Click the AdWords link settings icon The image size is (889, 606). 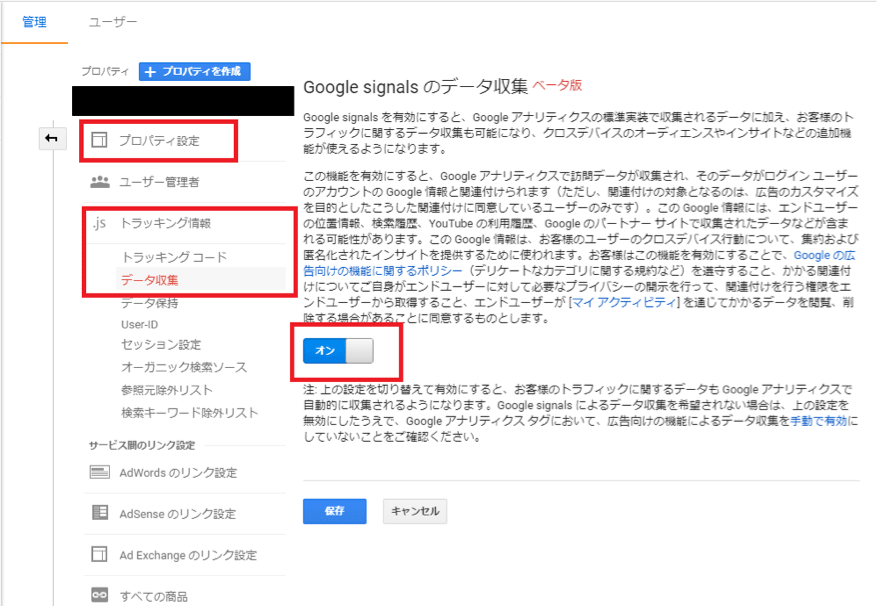[99, 472]
